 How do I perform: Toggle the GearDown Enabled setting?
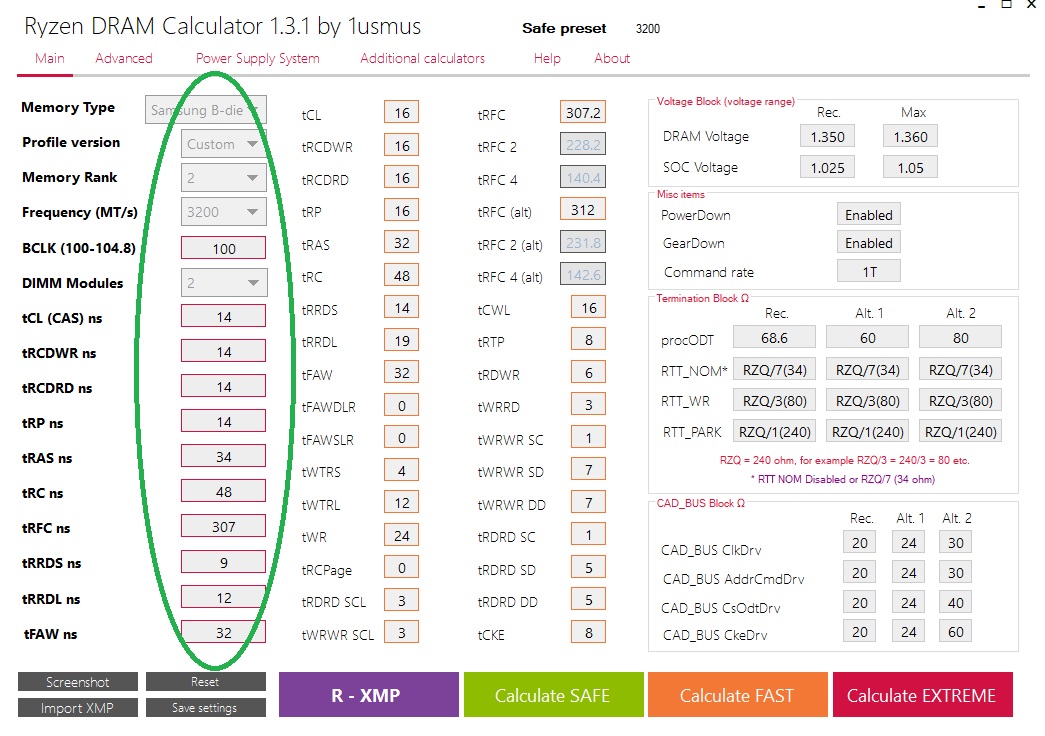pos(868,242)
